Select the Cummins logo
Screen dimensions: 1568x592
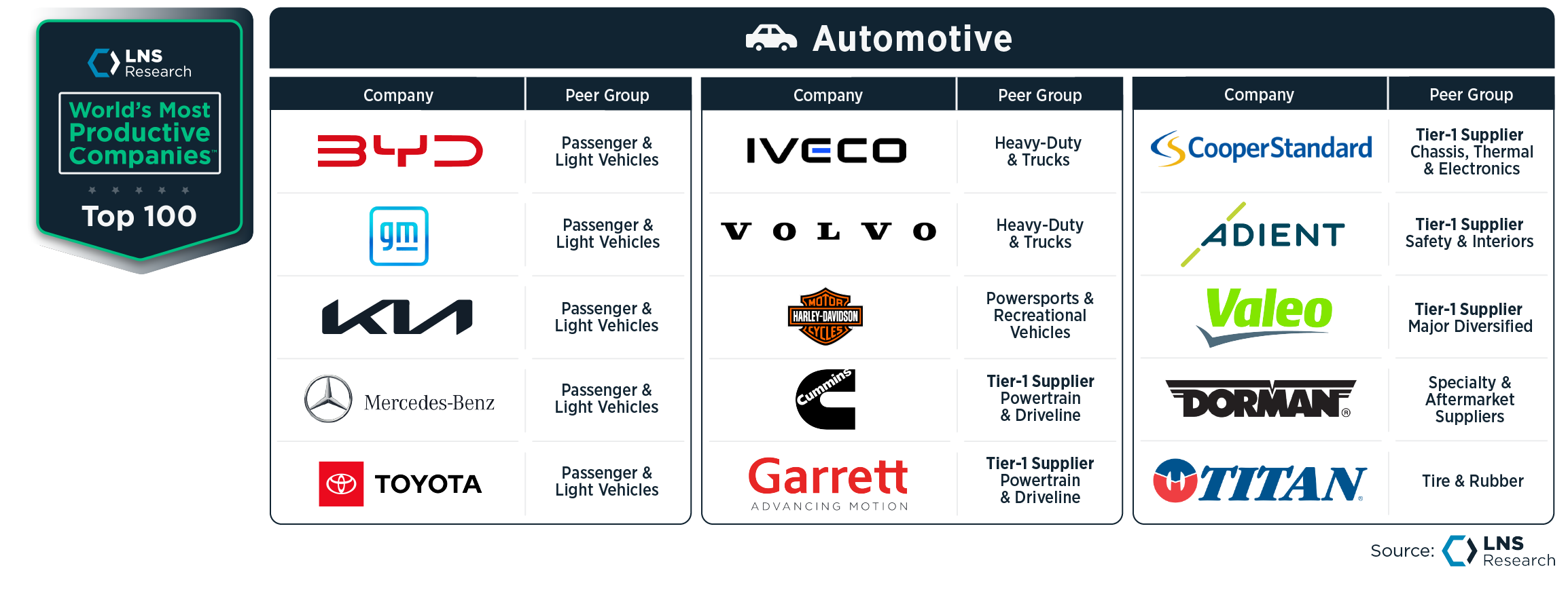[x=825, y=399]
